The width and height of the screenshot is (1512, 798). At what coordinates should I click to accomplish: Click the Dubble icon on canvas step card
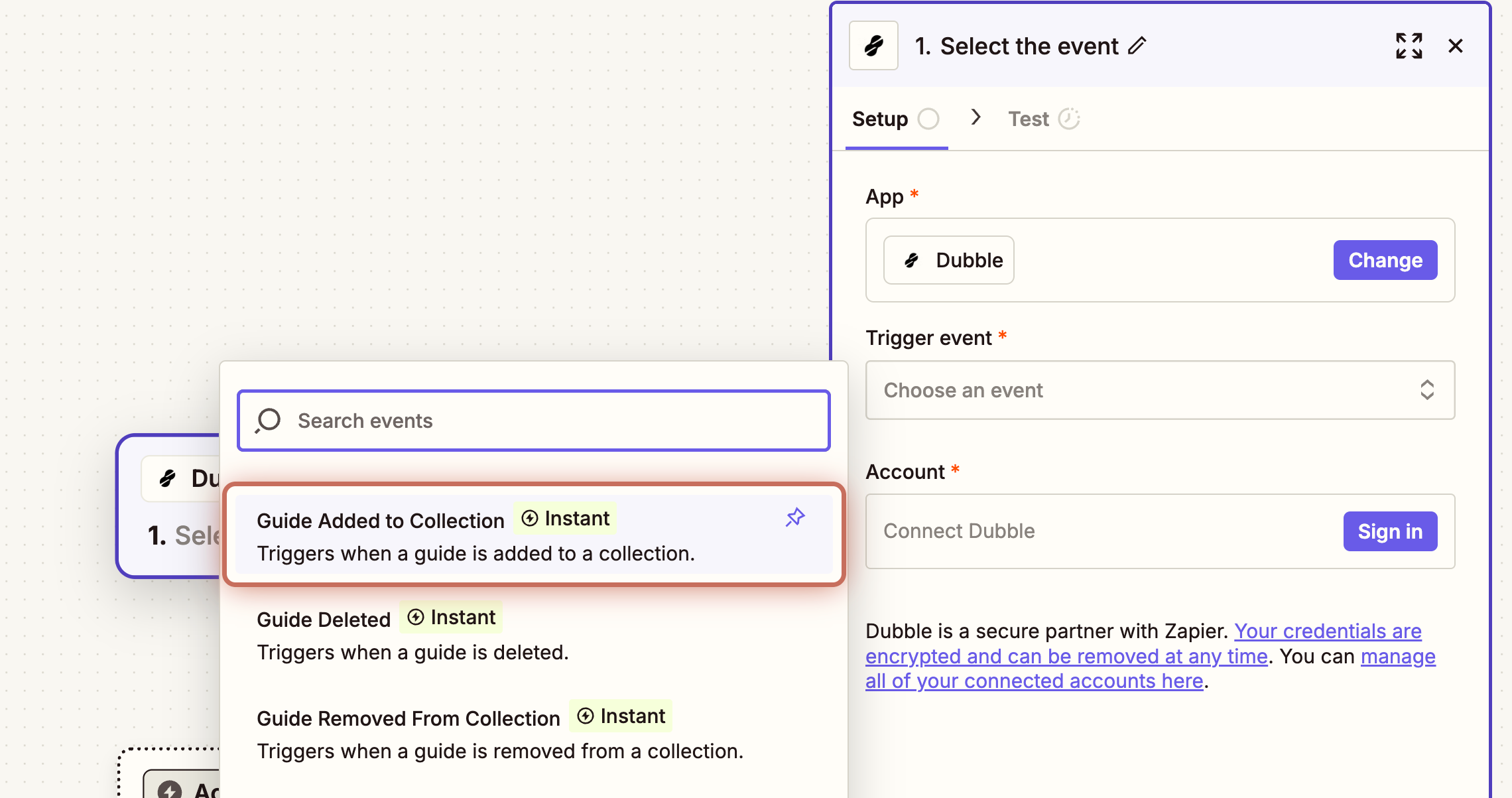click(168, 478)
